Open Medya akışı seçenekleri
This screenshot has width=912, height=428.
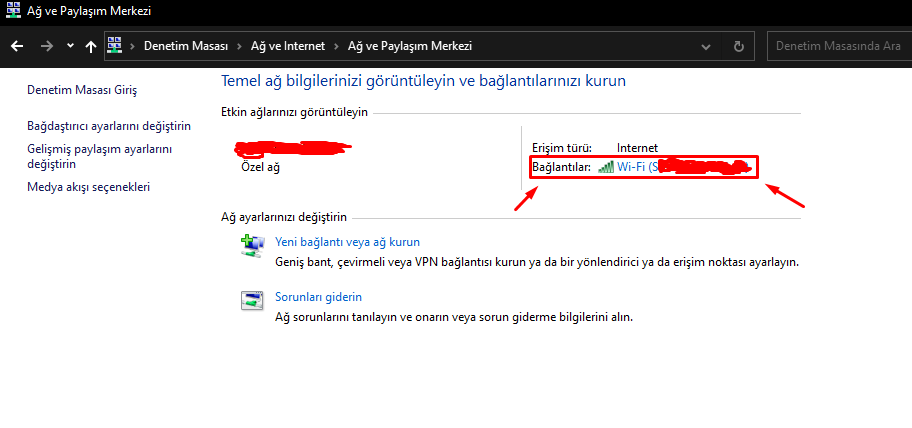88,187
